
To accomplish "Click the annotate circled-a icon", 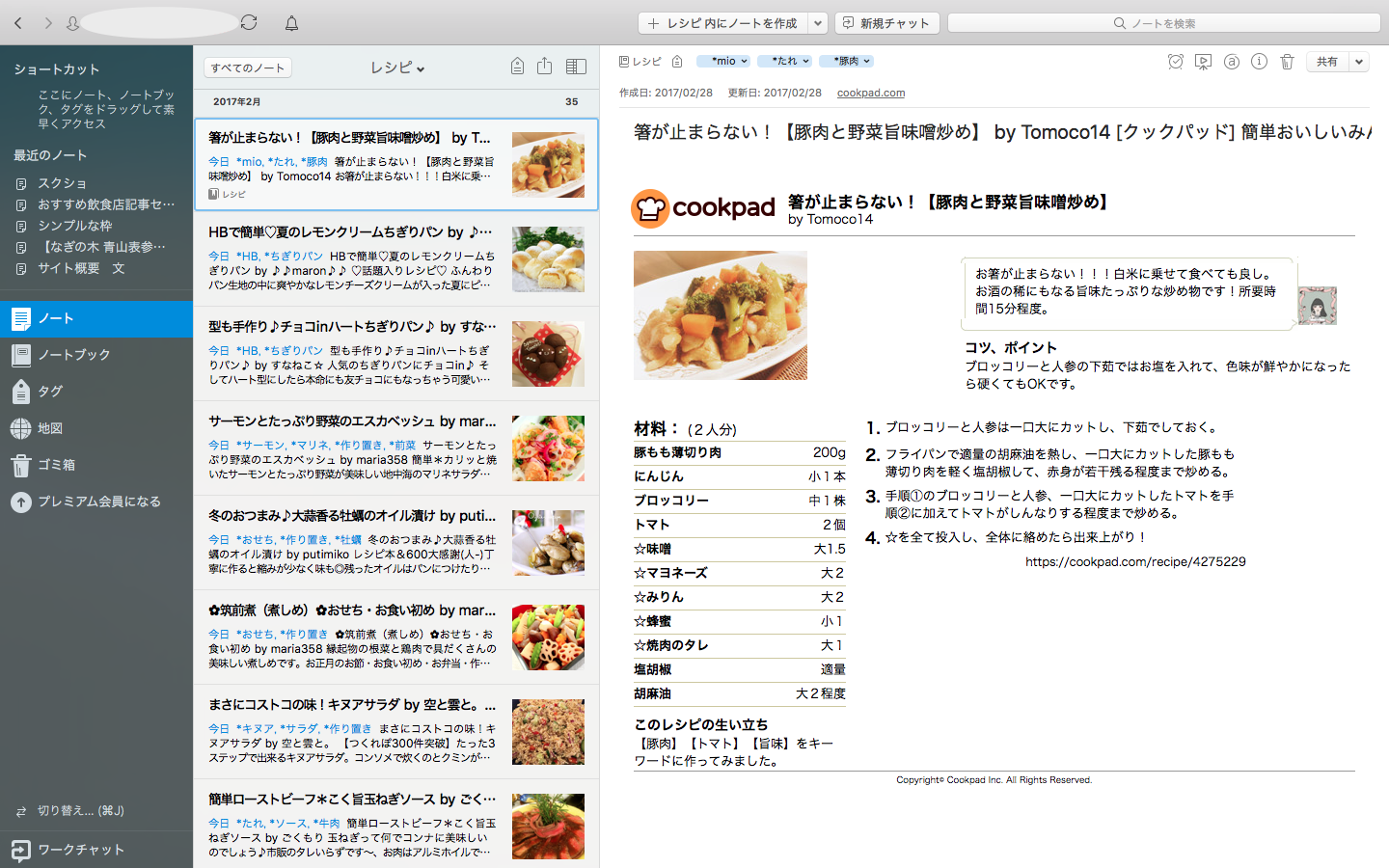I will (x=1231, y=62).
